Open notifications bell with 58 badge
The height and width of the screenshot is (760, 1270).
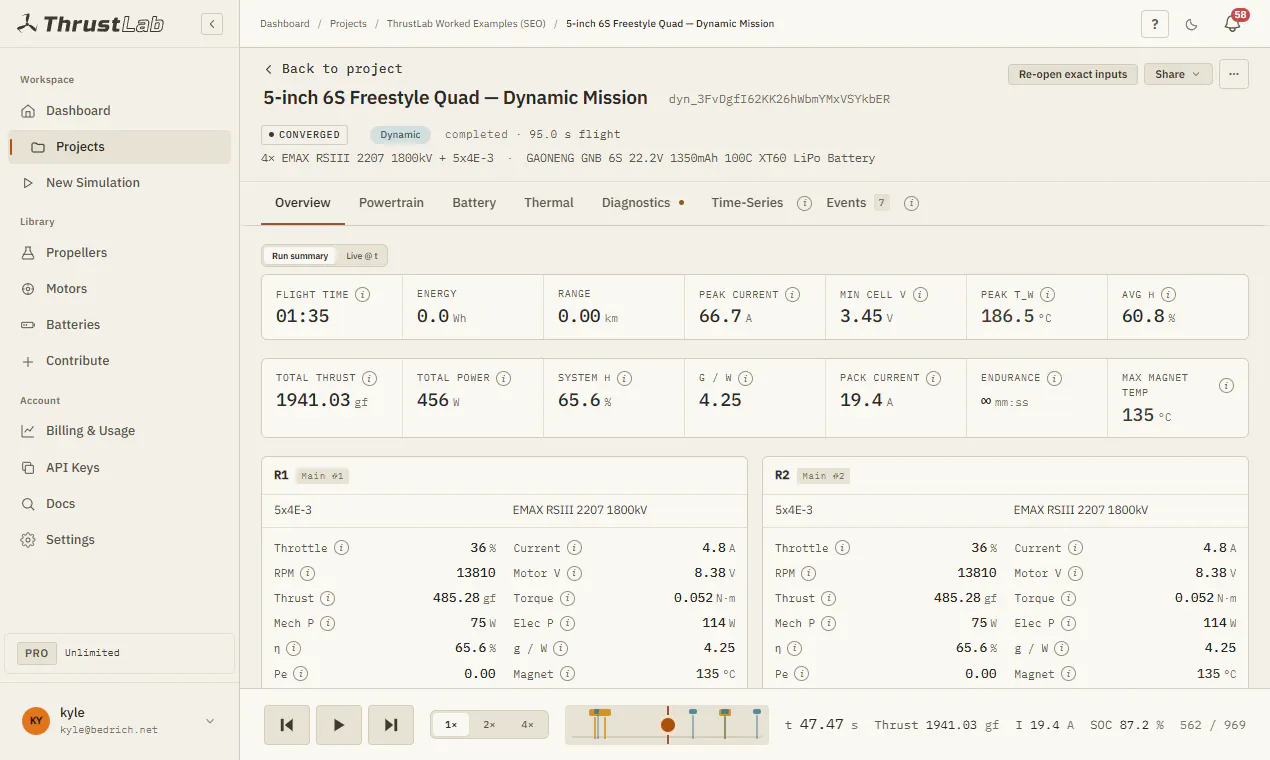pyautogui.click(x=1232, y=24)
